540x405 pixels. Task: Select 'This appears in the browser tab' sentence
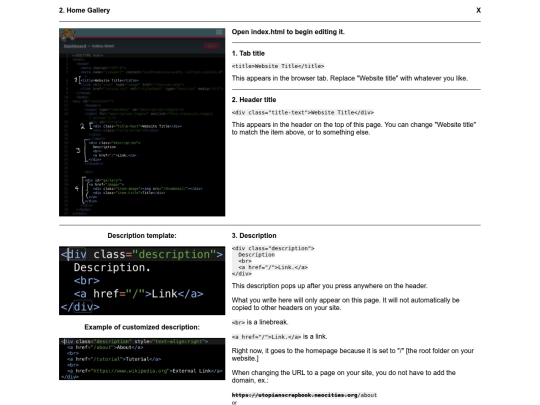(x=350, y=78)
